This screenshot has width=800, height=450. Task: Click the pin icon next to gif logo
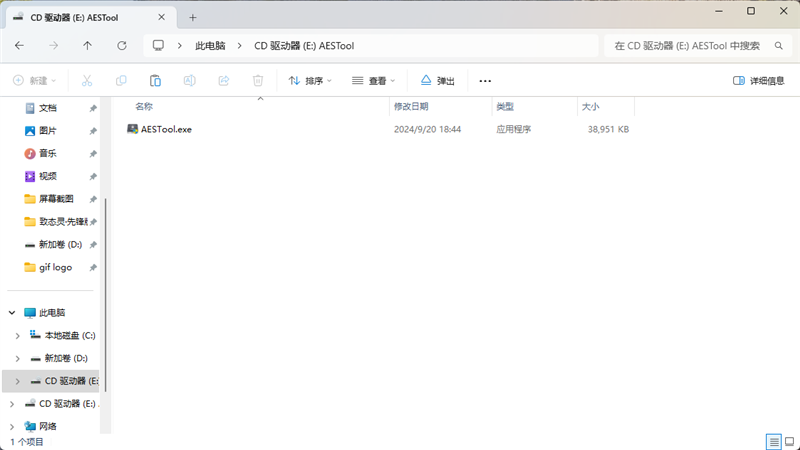[x=93, y=267]
